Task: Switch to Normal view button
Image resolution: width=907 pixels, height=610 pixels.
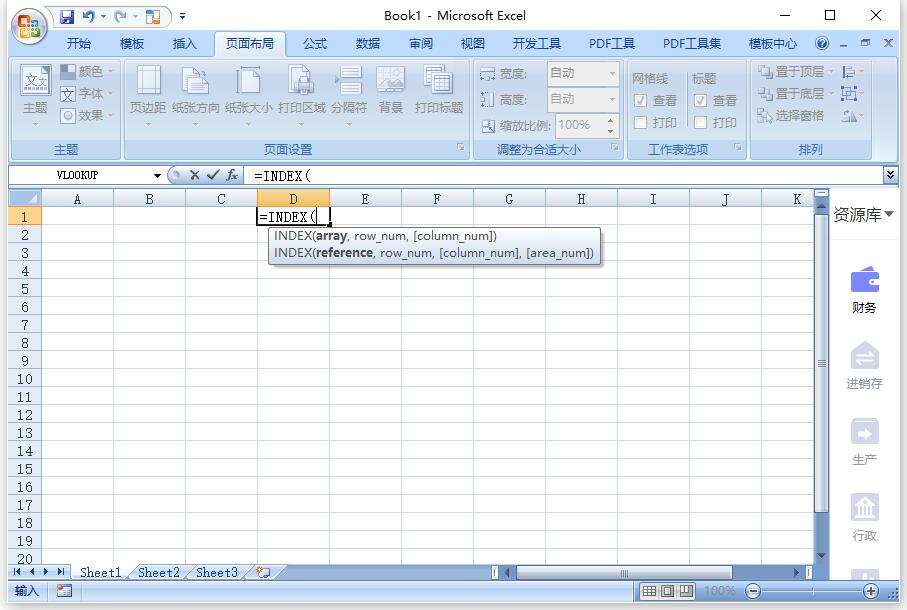Action: coord(649,591)
